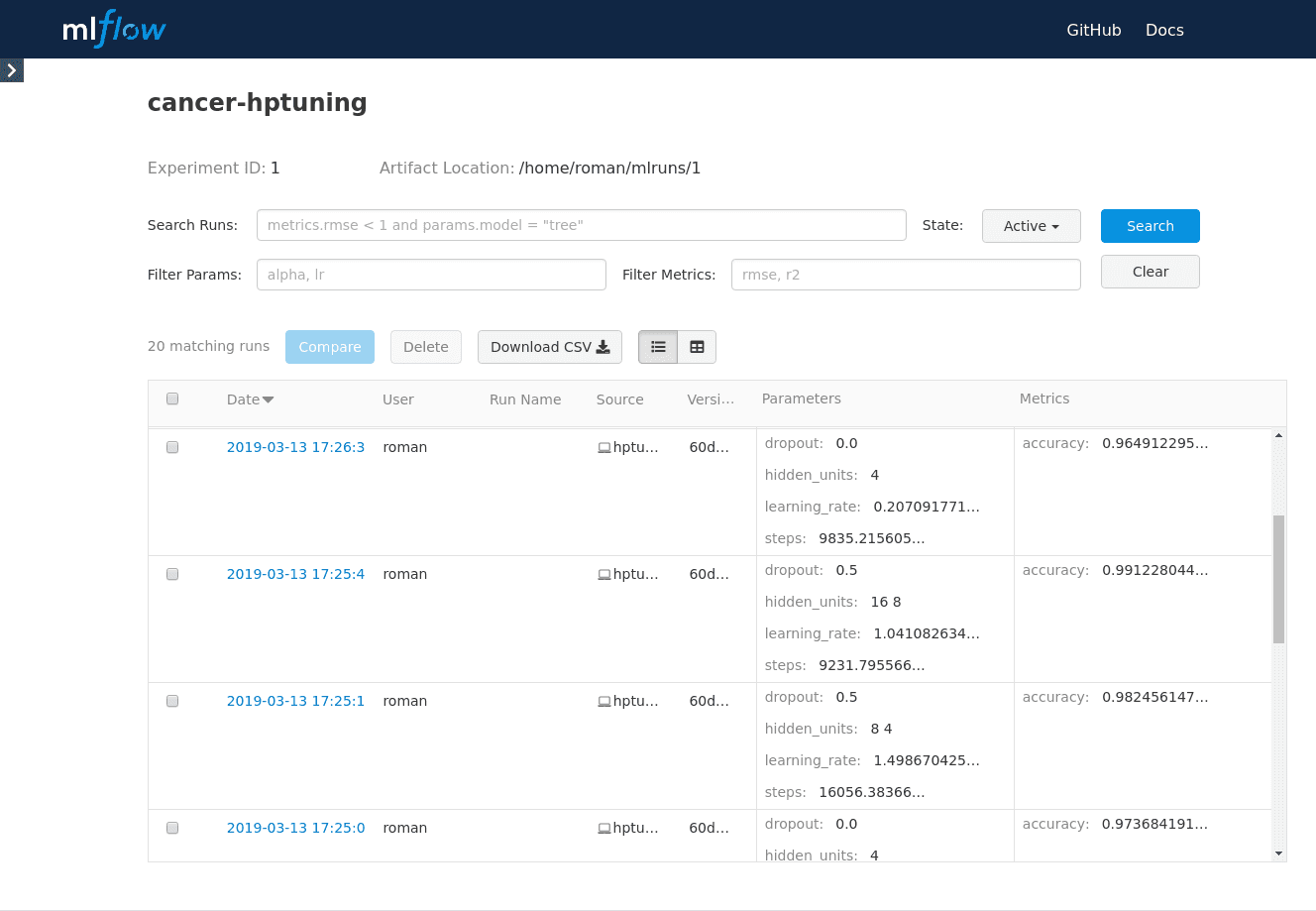Open Docs from the top navigation
The image size is (1316, 911).
pos(1164,30)
